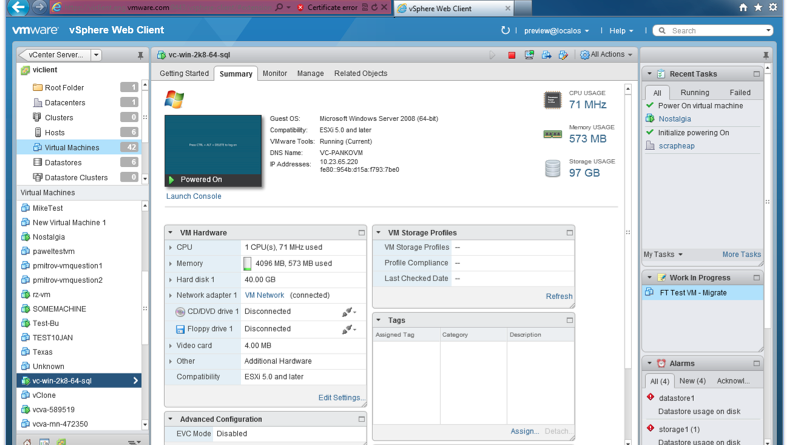Show New (4) alarms tab
Viewport: 787px width, 445px height.
point(693,381)
